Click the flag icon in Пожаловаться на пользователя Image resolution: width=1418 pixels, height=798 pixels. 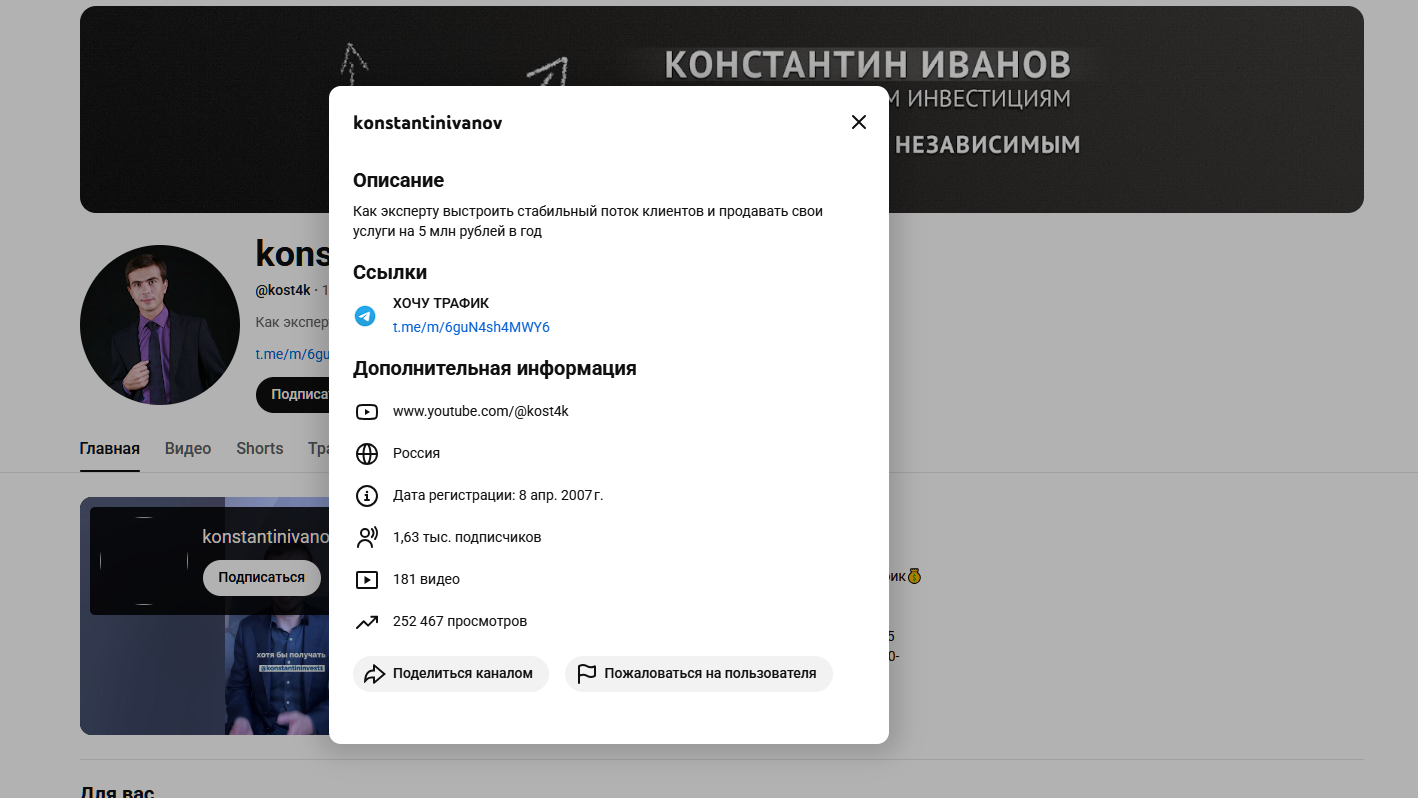(x=586, y=674)
